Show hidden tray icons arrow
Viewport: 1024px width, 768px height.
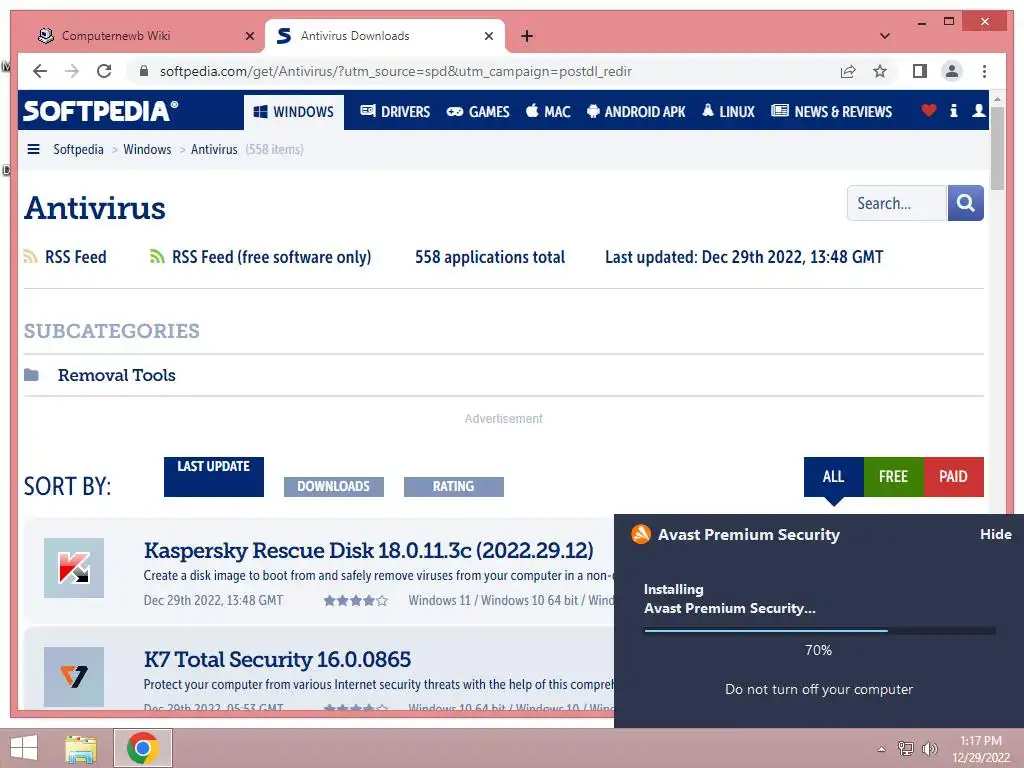coord(882,749)
